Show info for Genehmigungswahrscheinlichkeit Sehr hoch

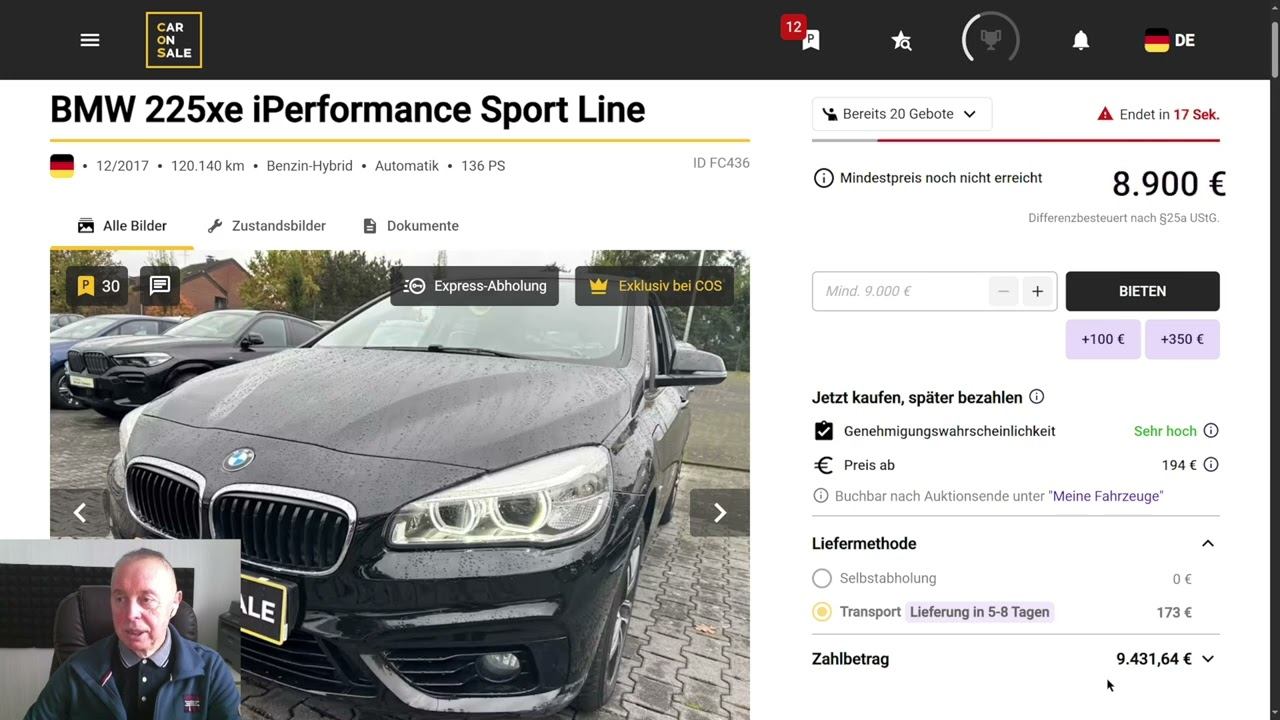tap(1211, 431)
